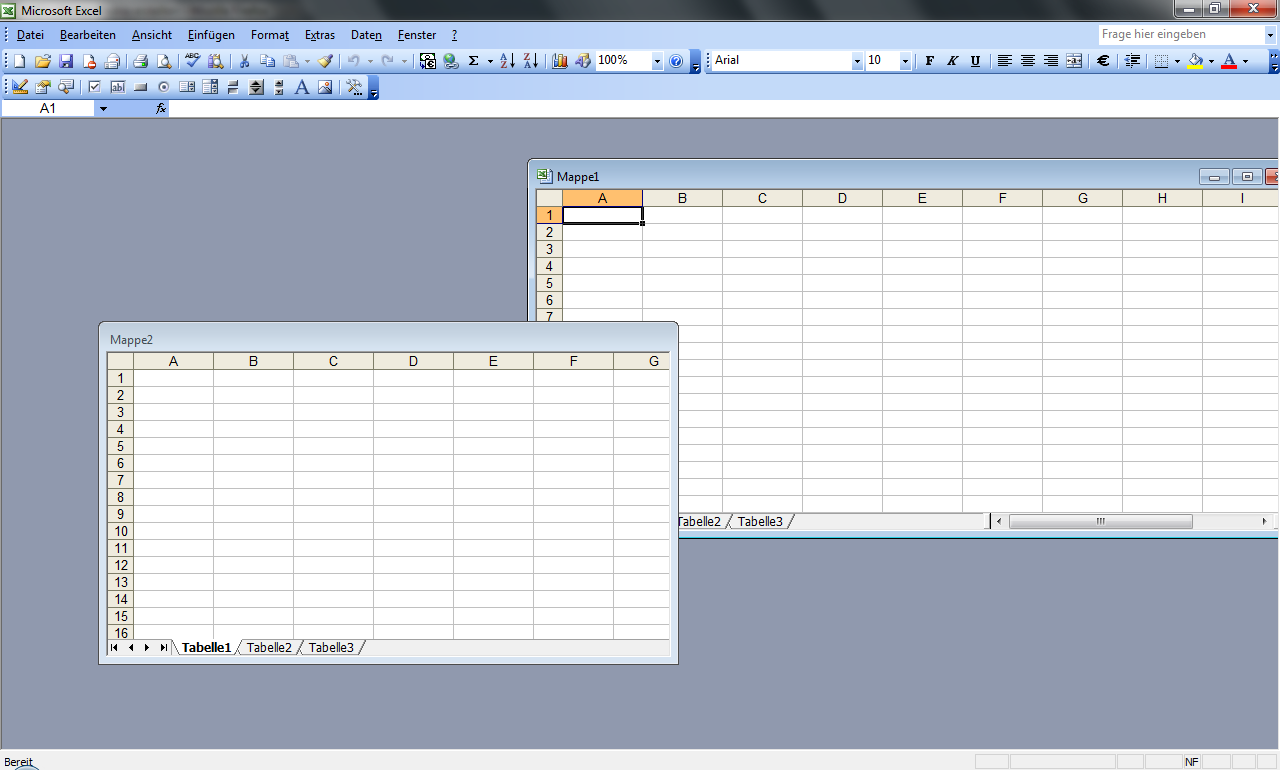Select column C header in Mappe1
This screenshot has width=1280, height=770.
click(x=762, y=198)
